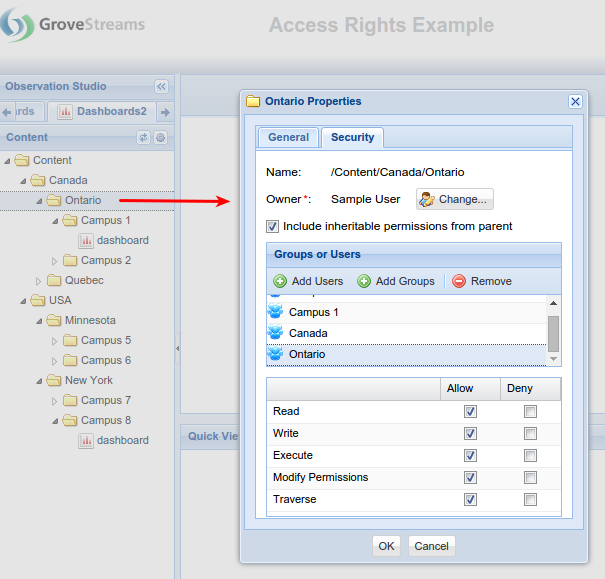Open the Dashboards2 tab
Viewport: 605px width, 579px height.
point(102,112)
